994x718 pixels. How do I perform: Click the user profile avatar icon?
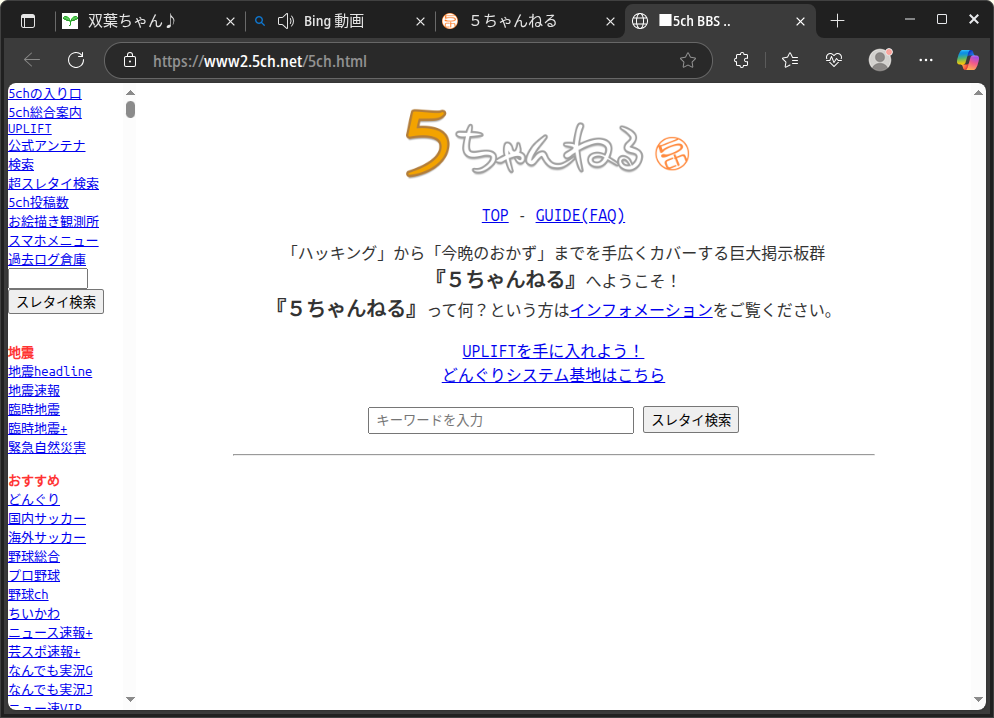880,61
